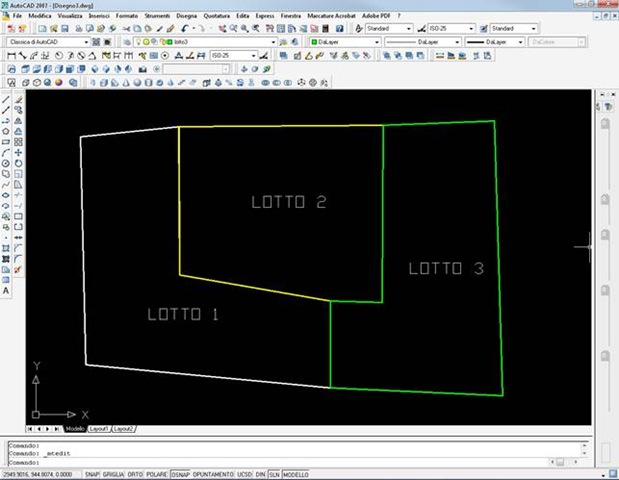Image resolution: width=619 pixels, height=480 pixels.
Task: Select the Rectangle draw tool
Action: 6,142
